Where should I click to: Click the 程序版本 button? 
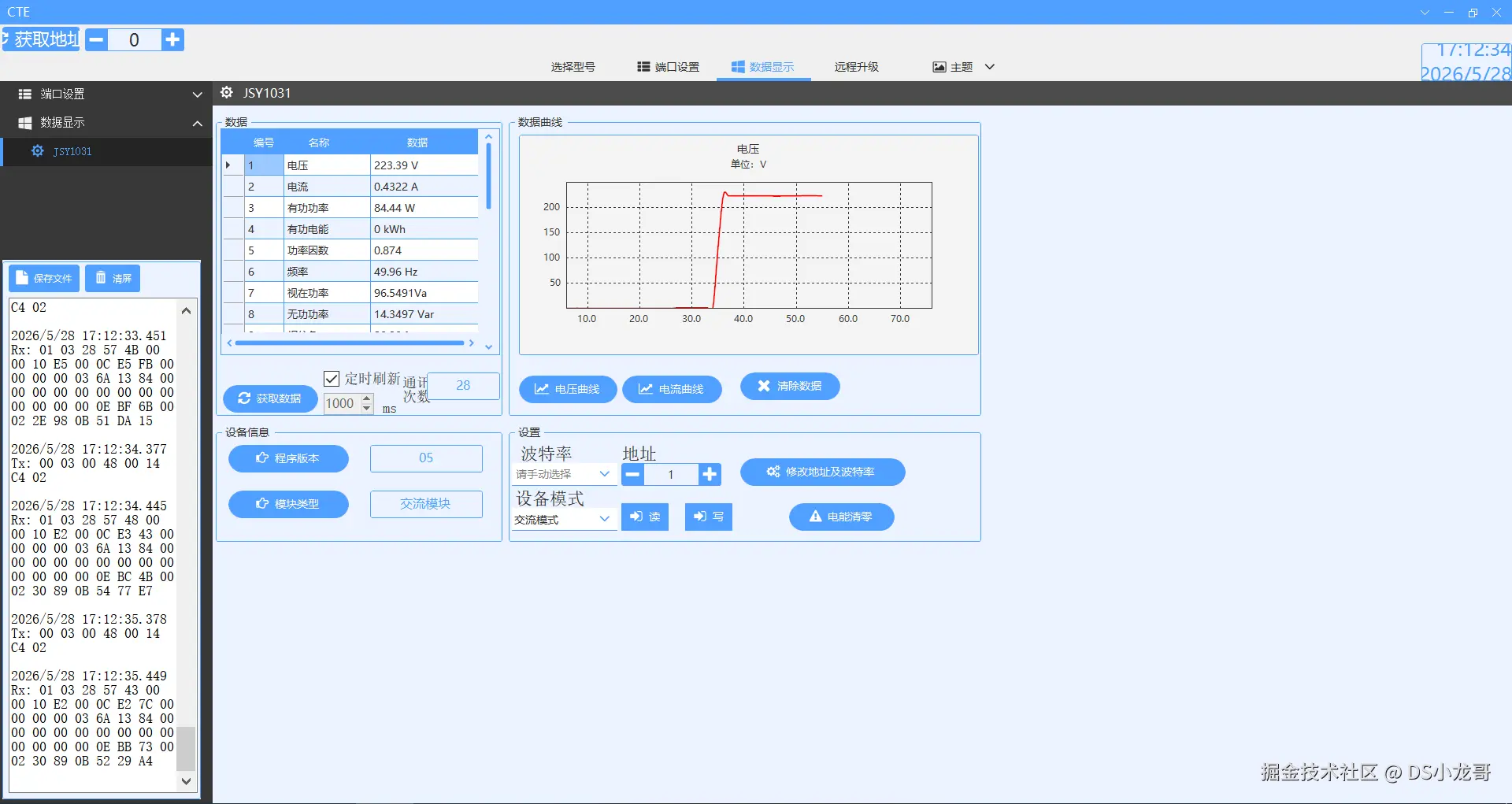tap(288, 458)
